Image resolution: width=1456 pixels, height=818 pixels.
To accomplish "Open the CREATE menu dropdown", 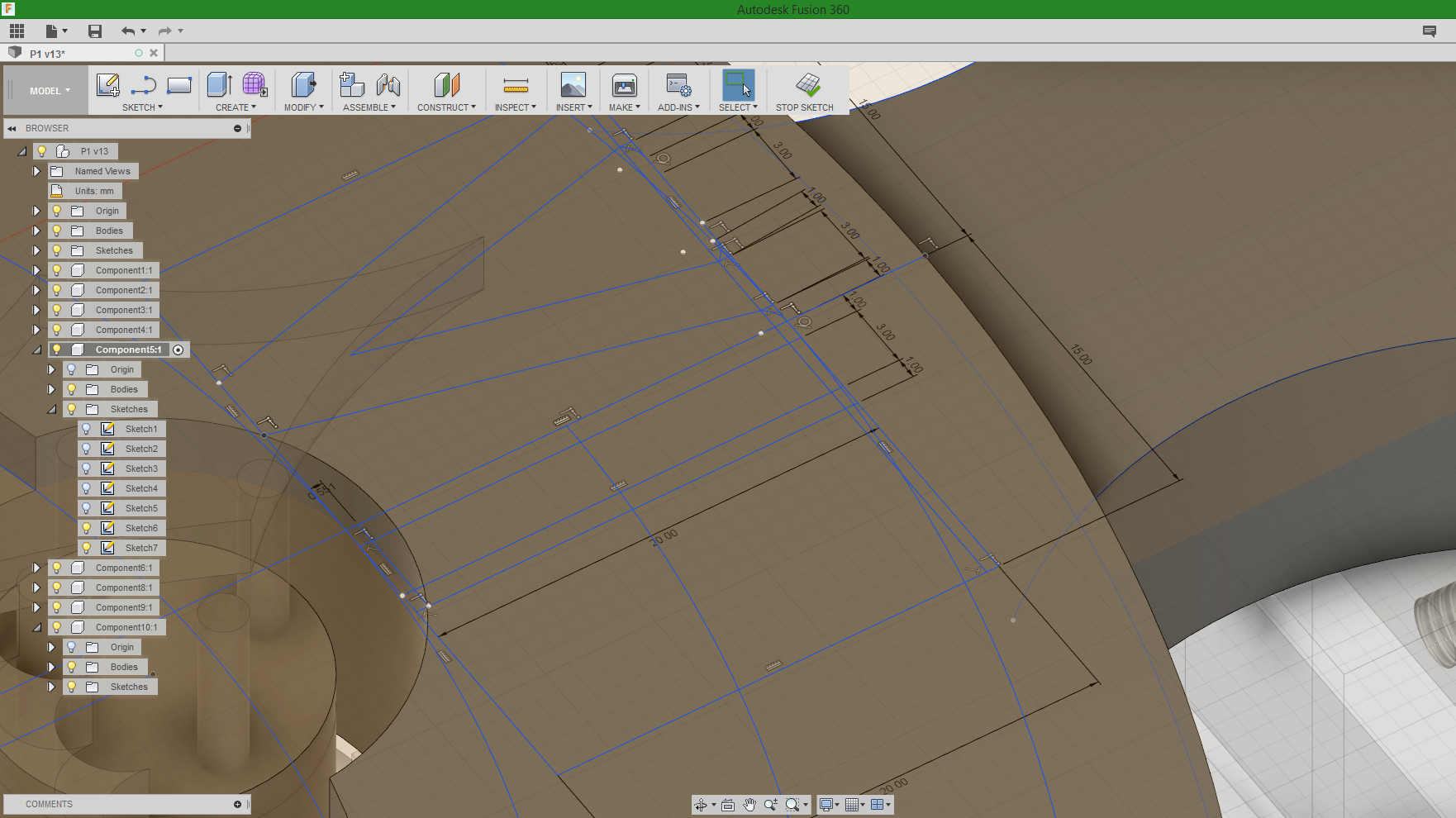I will (236, 107).
